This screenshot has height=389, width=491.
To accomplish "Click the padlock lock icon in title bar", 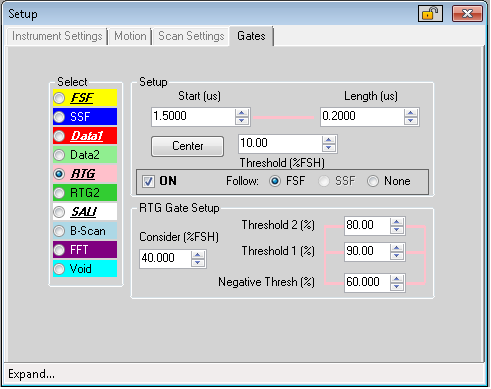I will pyautogui.click(x=430, y=14).
